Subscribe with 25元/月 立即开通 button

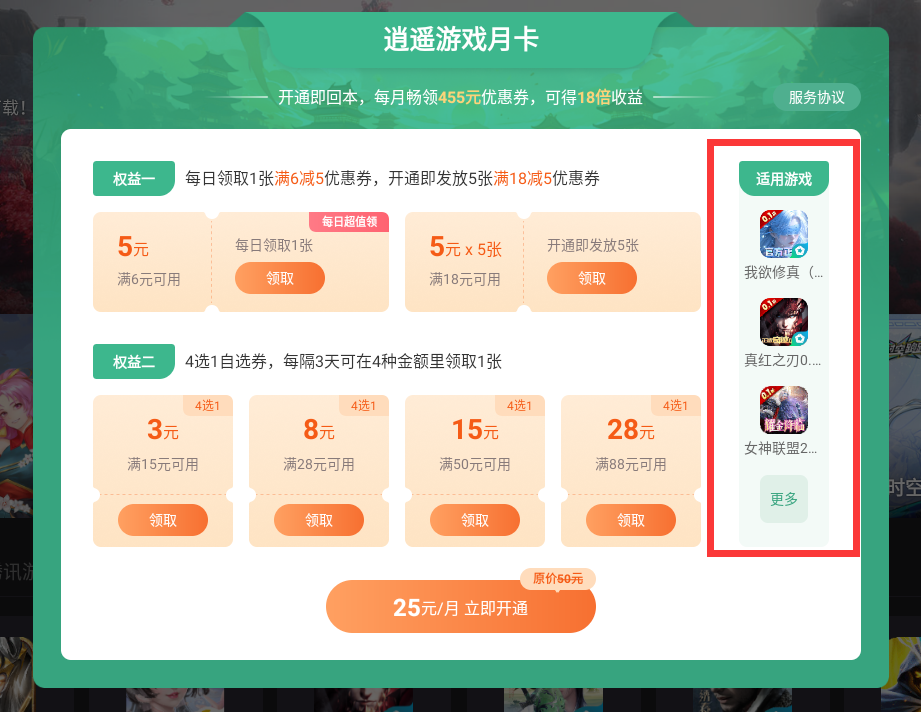tap(460, 607)
